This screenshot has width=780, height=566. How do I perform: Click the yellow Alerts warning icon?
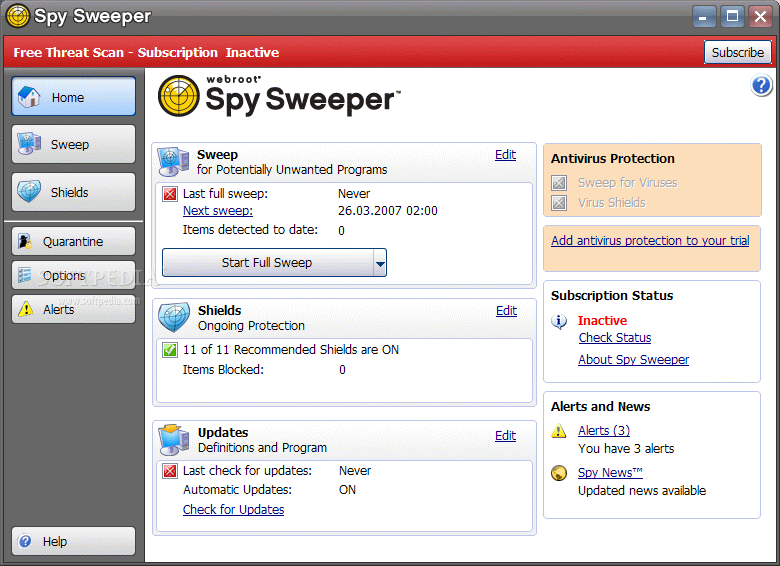click(x=560, y=431)
